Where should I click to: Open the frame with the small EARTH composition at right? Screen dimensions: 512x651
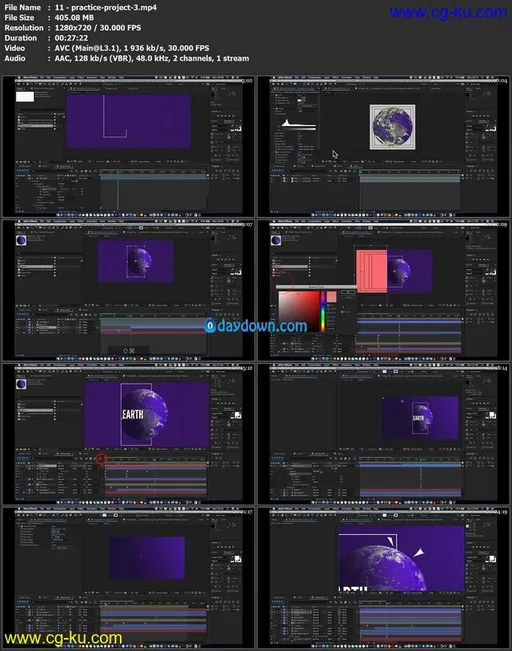click(x=383, y=434)
